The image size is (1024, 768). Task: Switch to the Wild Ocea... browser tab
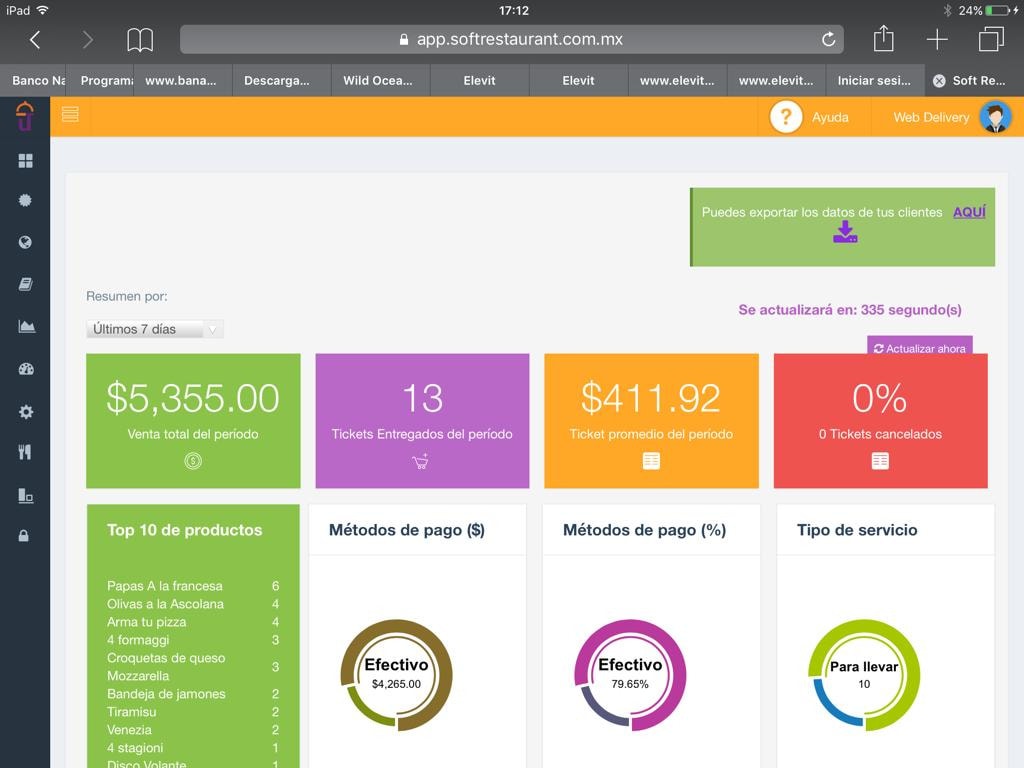380,81
